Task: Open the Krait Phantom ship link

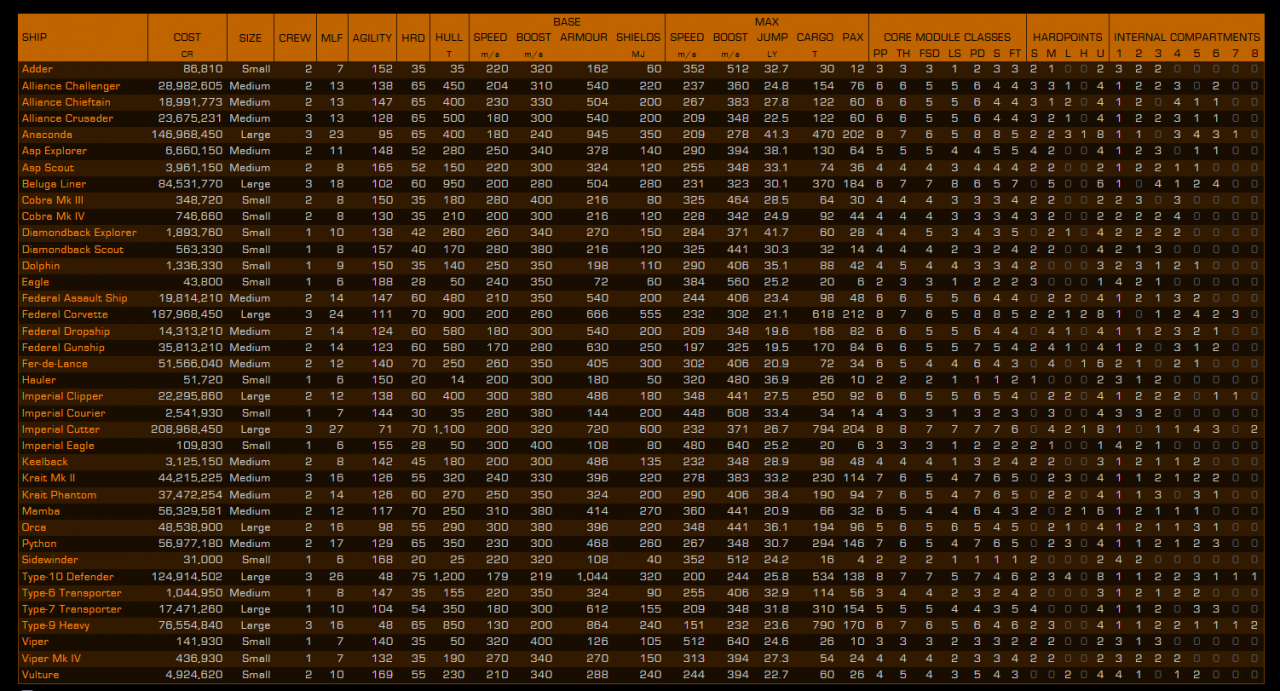Action: point(59,494)
